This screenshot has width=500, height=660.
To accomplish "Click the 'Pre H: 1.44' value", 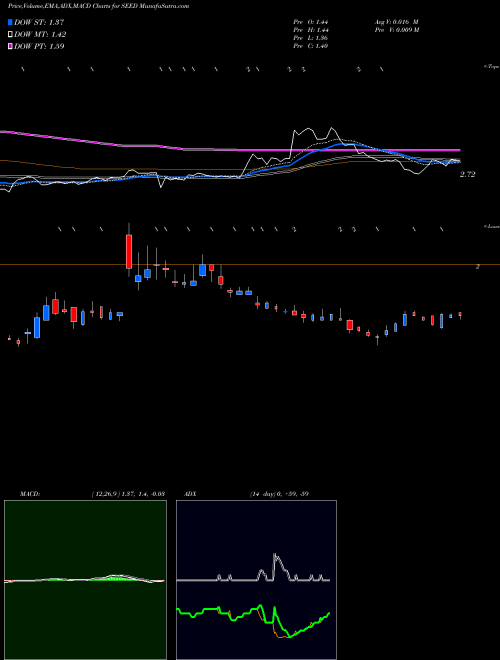I will pos(311,30).
